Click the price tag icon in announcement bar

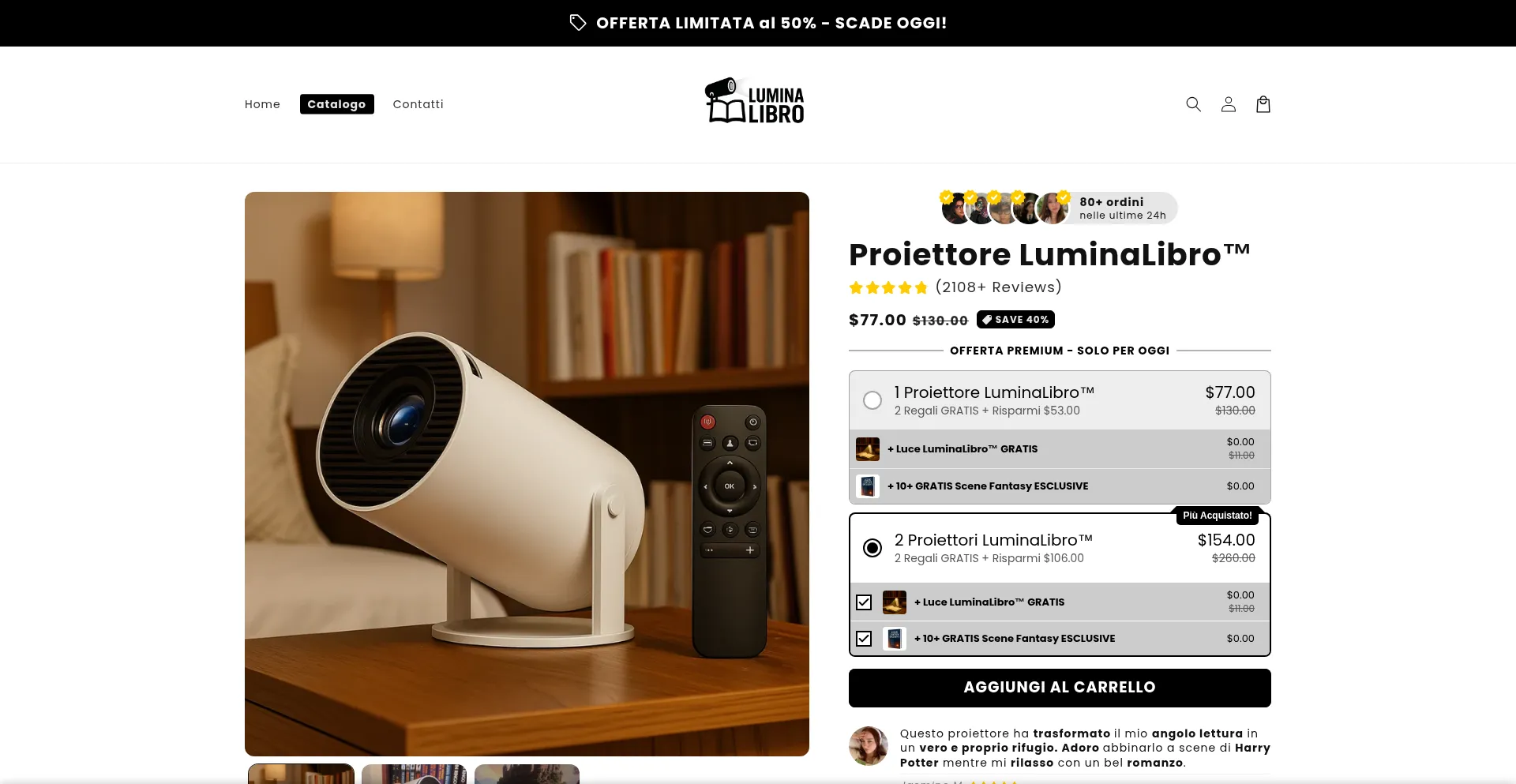[578, 23]
